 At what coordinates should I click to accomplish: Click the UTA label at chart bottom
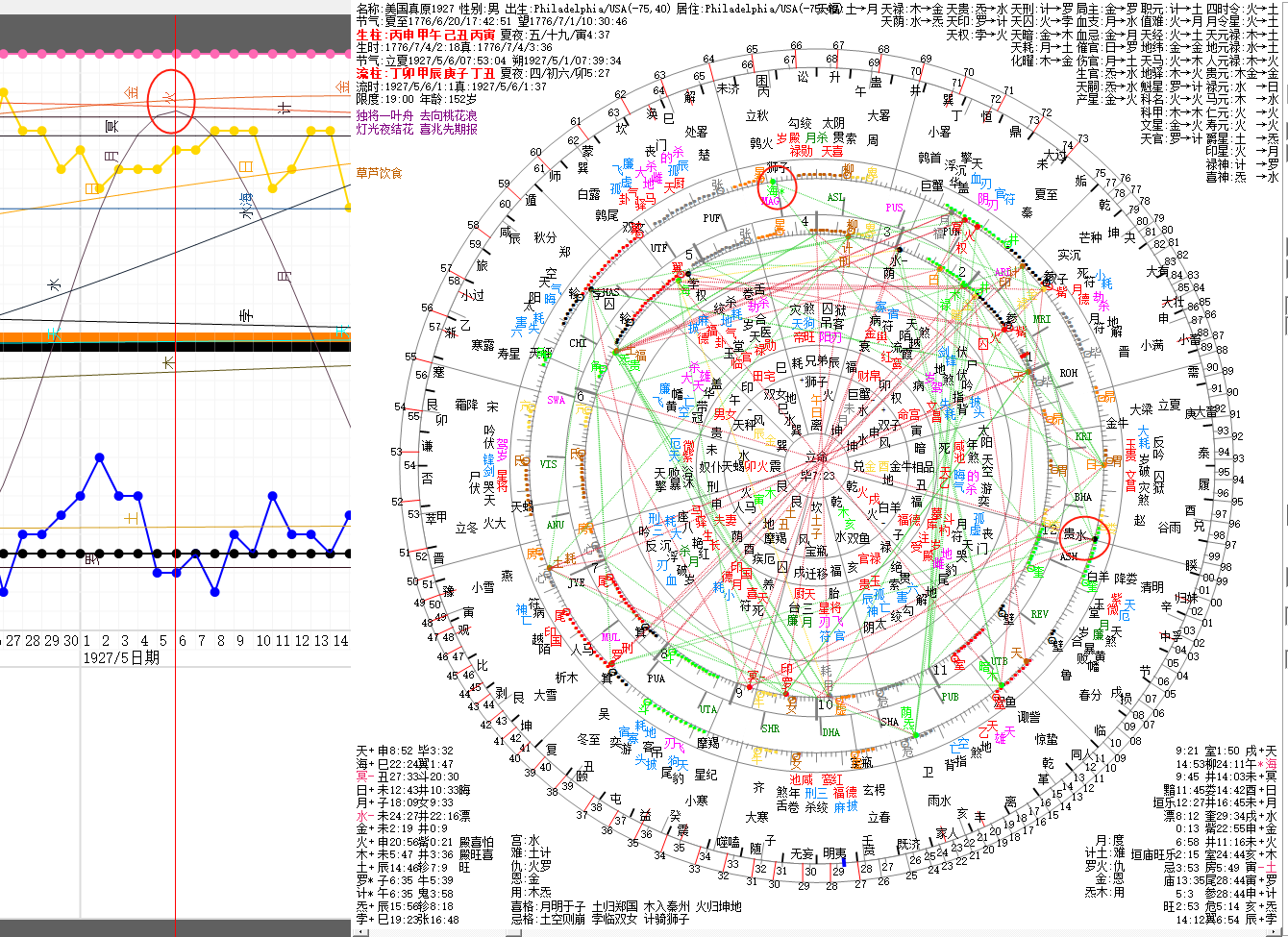pos(708,709)
